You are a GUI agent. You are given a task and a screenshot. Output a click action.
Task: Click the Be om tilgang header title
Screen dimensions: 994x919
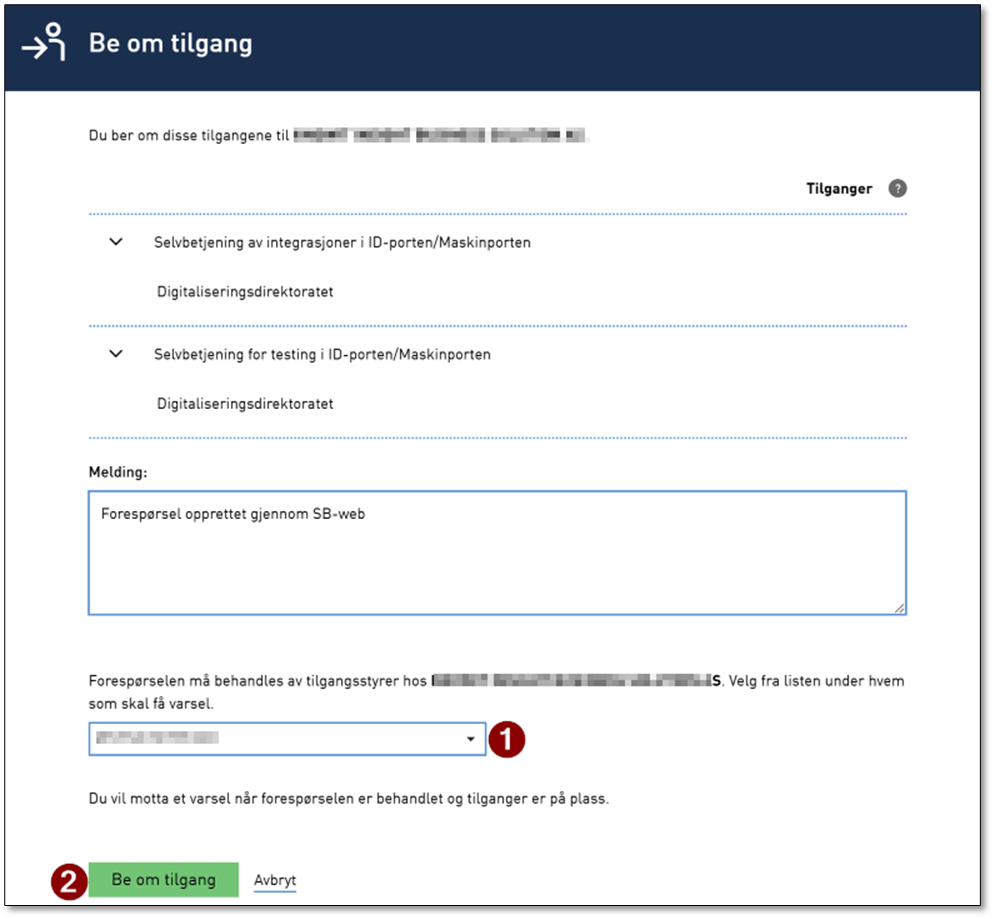pos(170,44)
